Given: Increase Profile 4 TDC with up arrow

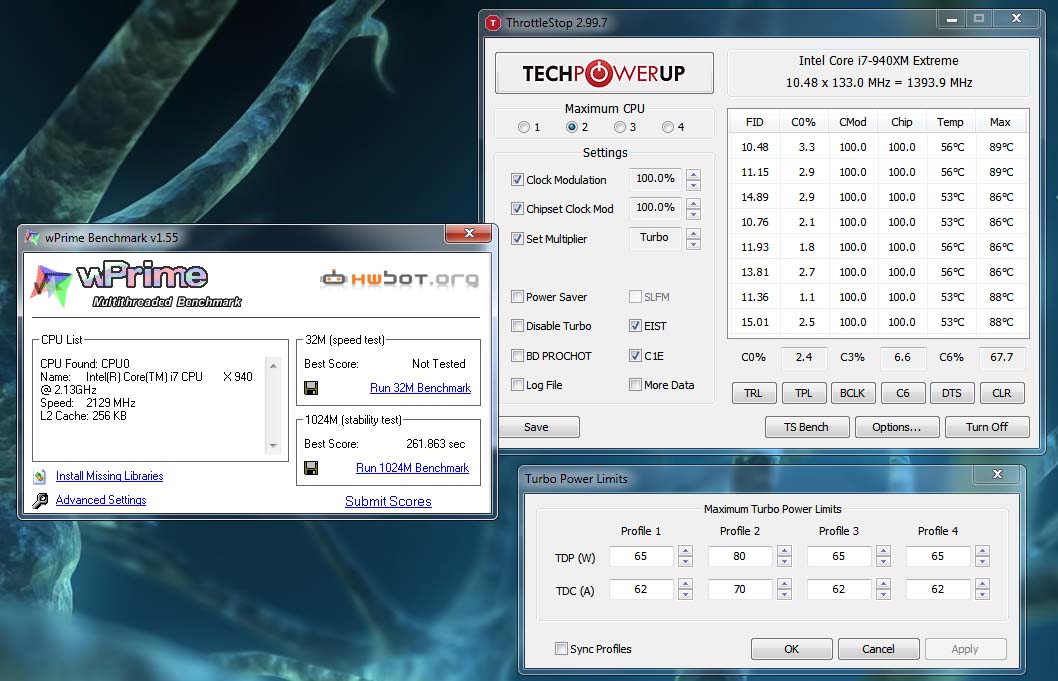Looking at the screenshot, I should (982, 584).
